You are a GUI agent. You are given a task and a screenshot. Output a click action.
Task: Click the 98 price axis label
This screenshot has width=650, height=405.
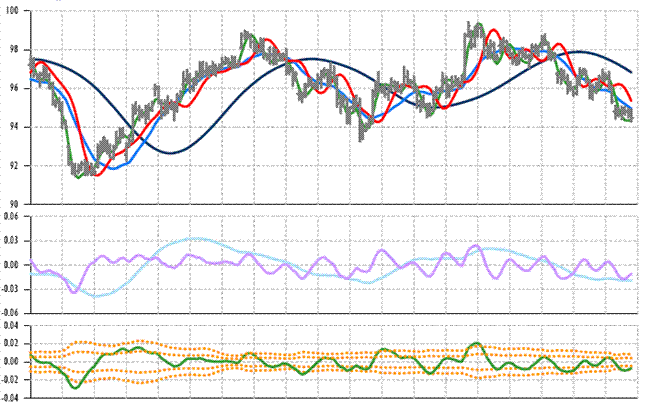click(x=14, y=50)
